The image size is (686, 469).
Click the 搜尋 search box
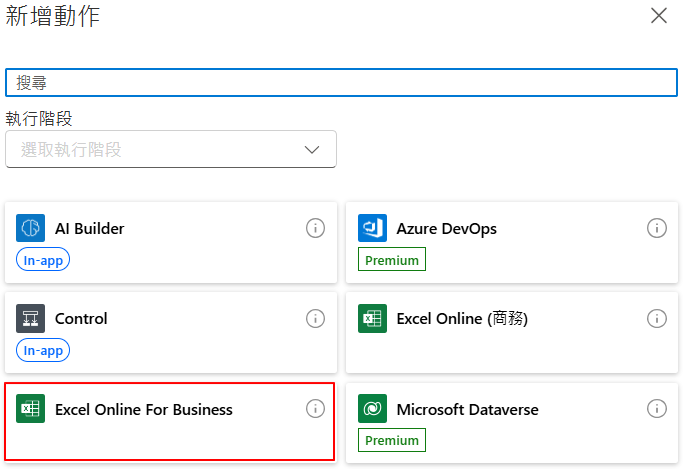tap(341, 83)
